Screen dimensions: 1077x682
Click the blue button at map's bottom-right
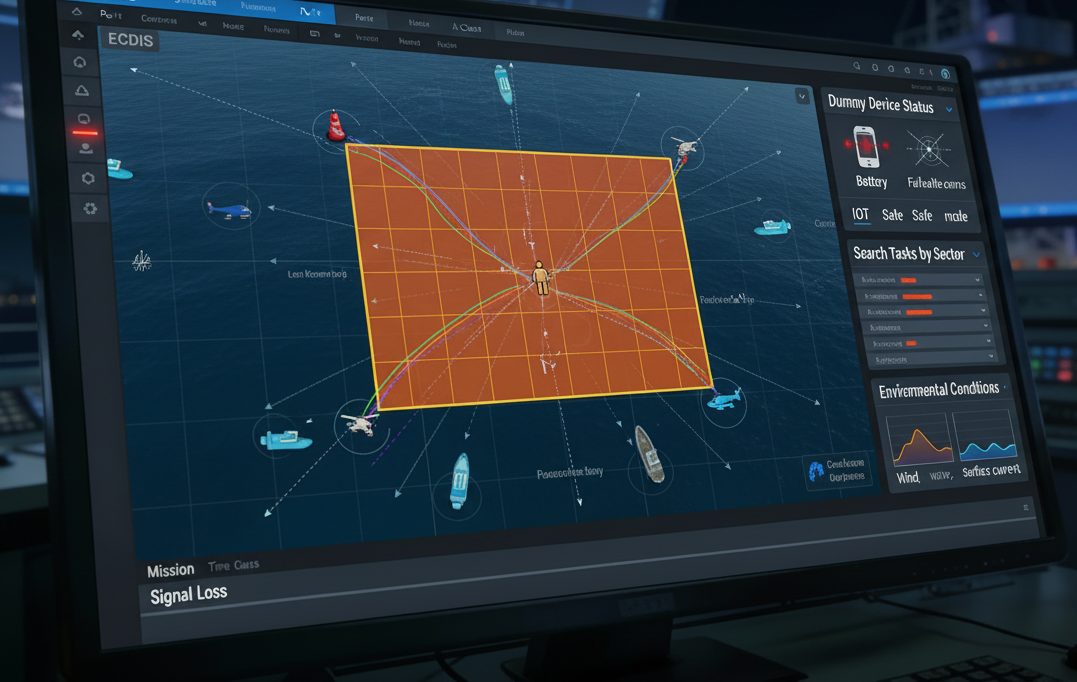coord(837,470)
